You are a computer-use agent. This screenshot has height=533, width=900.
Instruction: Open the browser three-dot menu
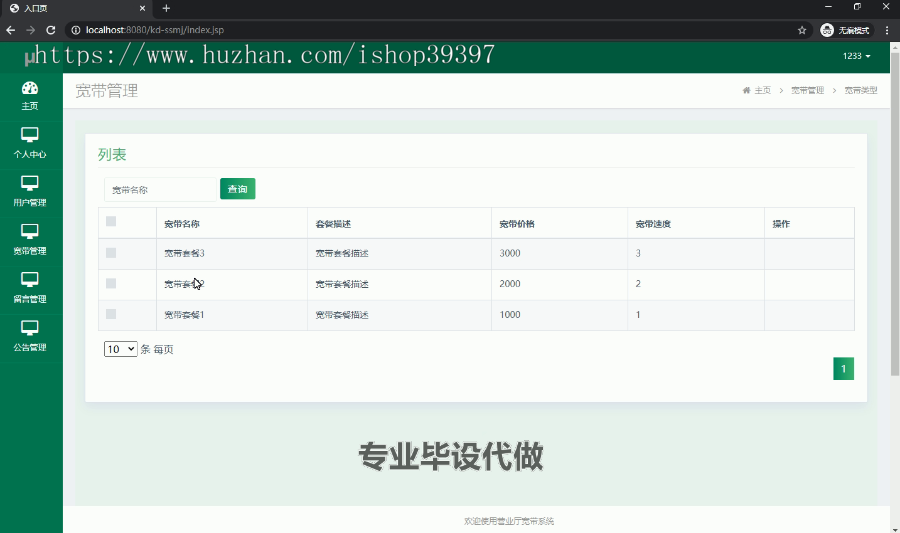point(887,30)
